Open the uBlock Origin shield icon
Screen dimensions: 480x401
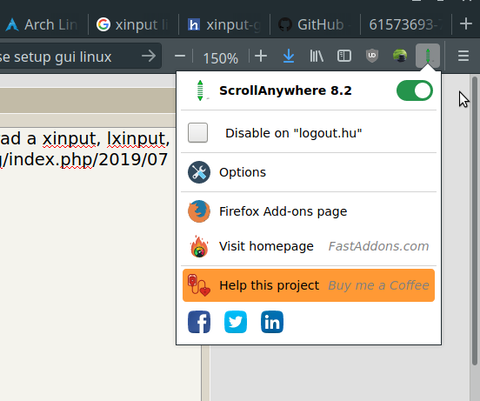pyautogui.click(x=372, y=56)
